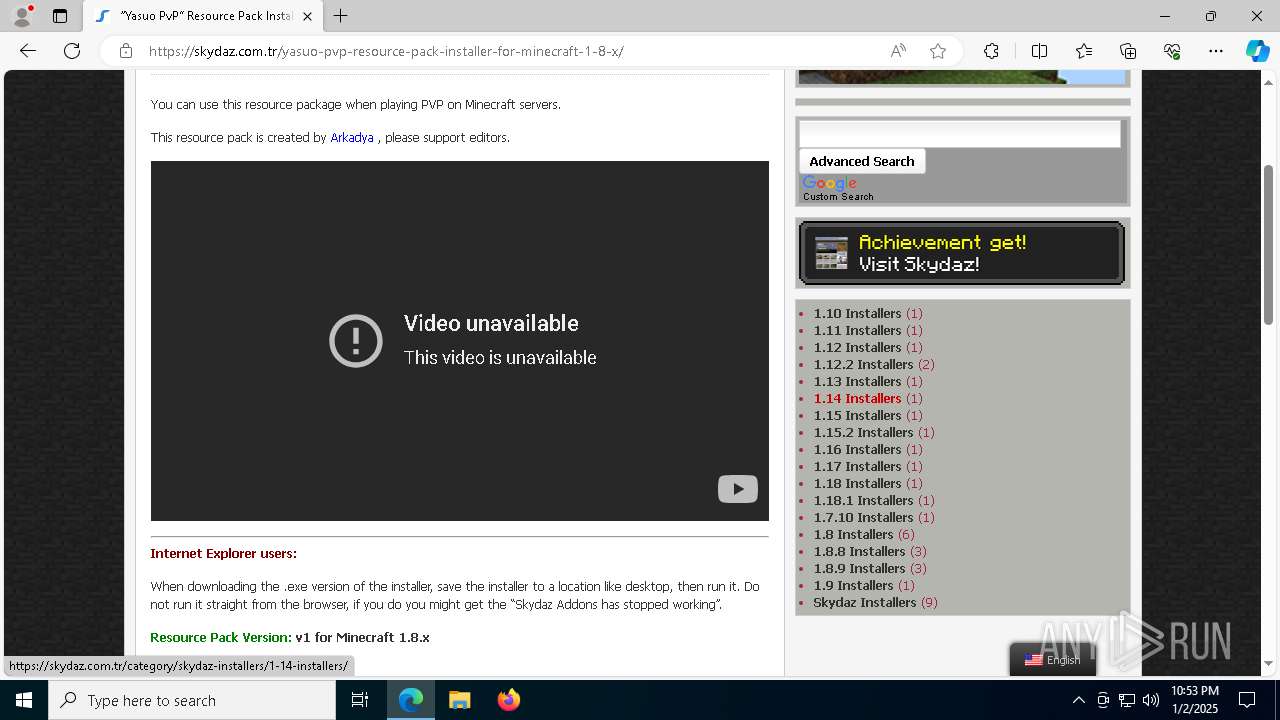The image size is (1280, 720).
Task: Open the network status icon
Action: 1127,700
